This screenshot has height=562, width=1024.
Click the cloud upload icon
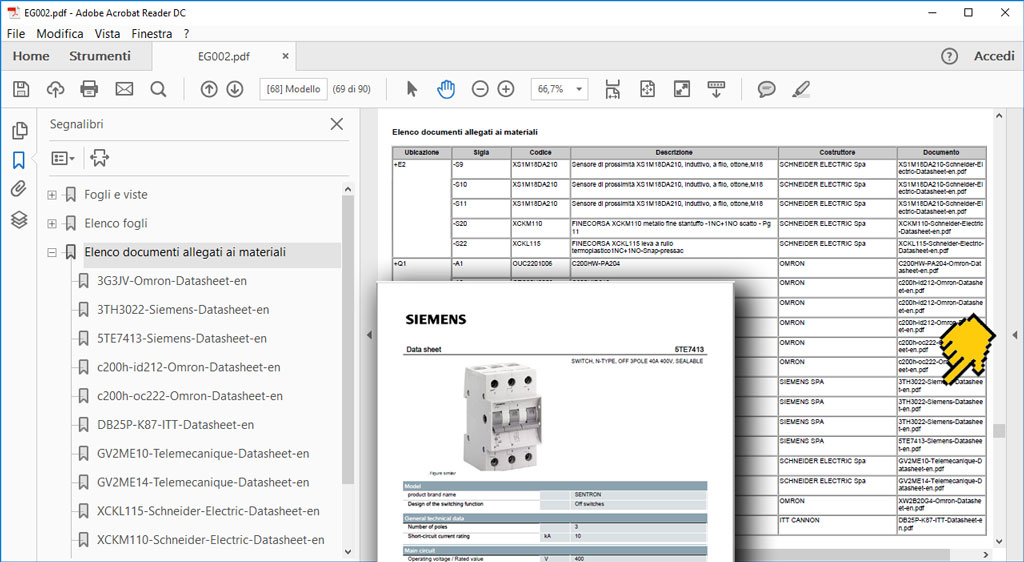(56, 89)
